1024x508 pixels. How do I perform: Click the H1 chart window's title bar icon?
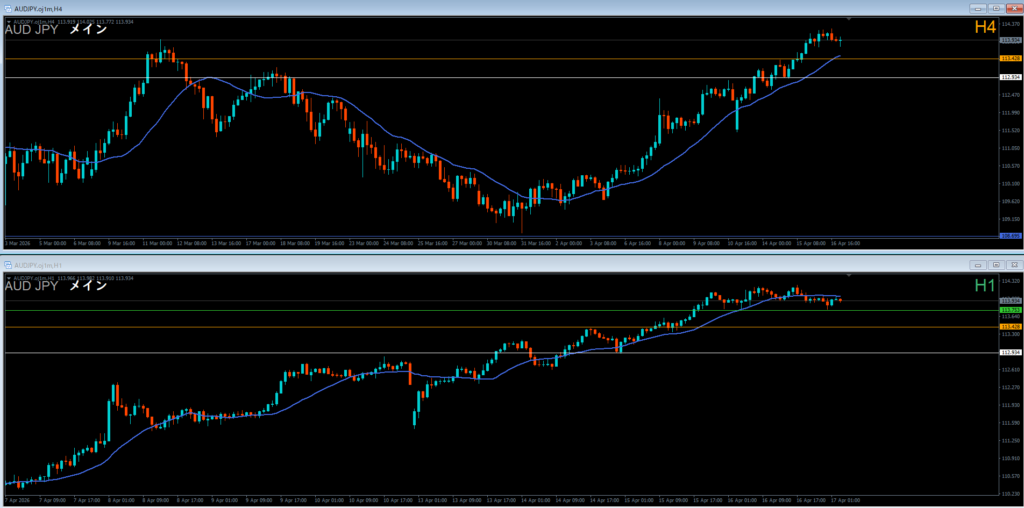(8, 265)
